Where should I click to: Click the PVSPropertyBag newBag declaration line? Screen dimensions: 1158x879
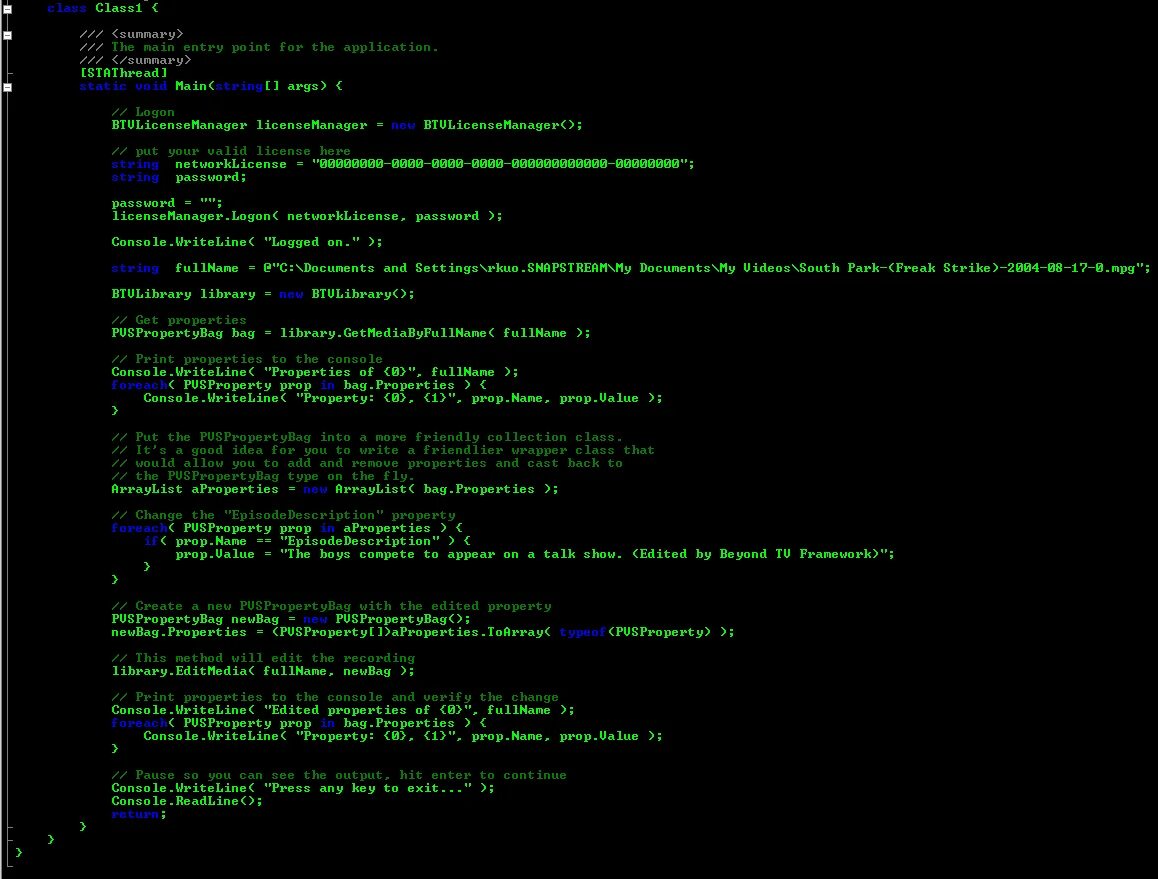point(291,619)
